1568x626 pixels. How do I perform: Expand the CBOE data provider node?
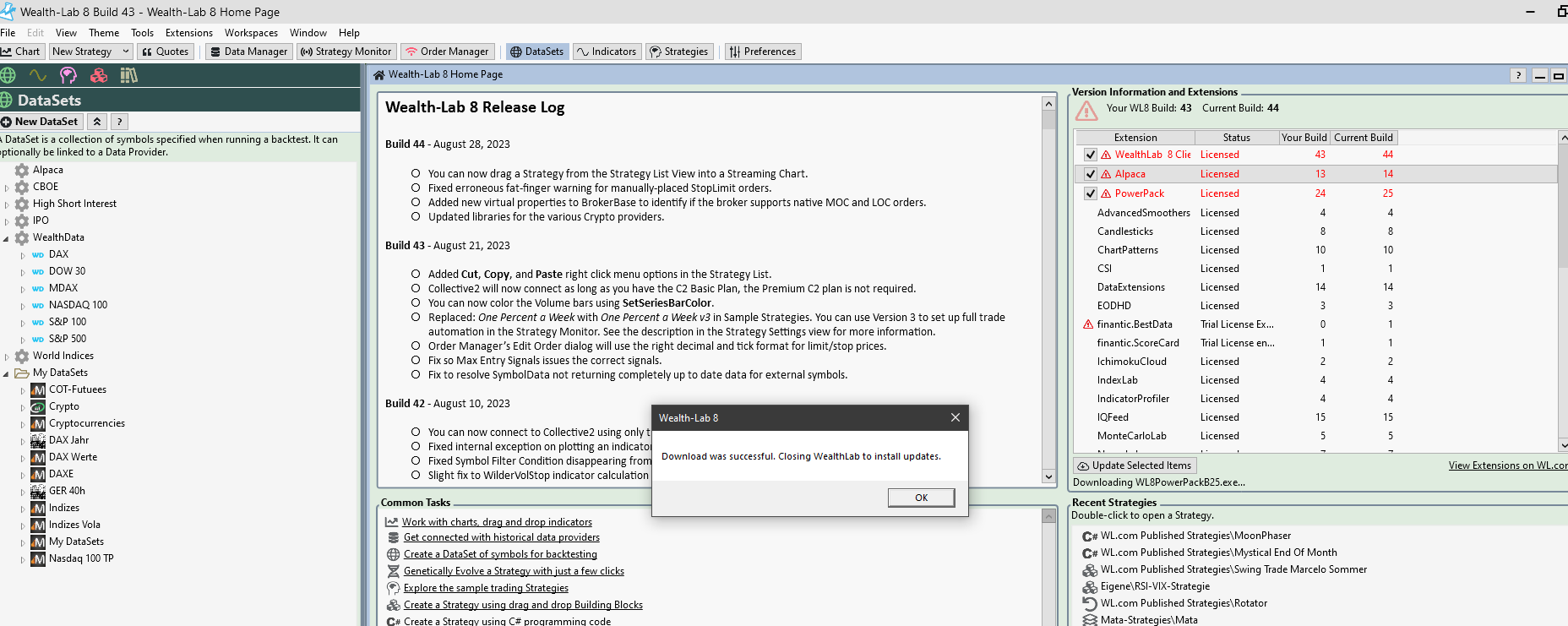[7, 188]
